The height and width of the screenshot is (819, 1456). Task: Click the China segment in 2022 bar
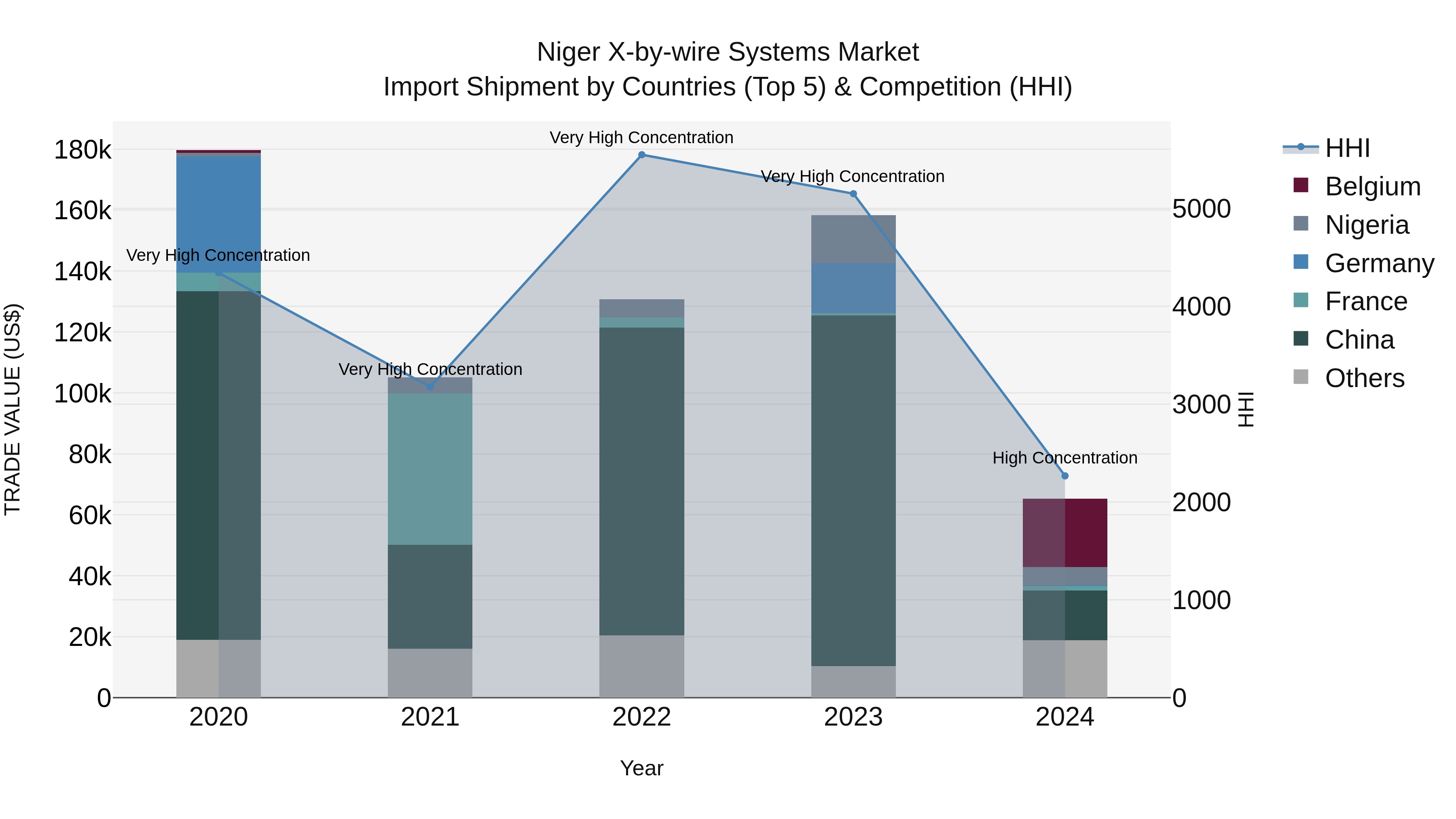click(x=641, y=482)
